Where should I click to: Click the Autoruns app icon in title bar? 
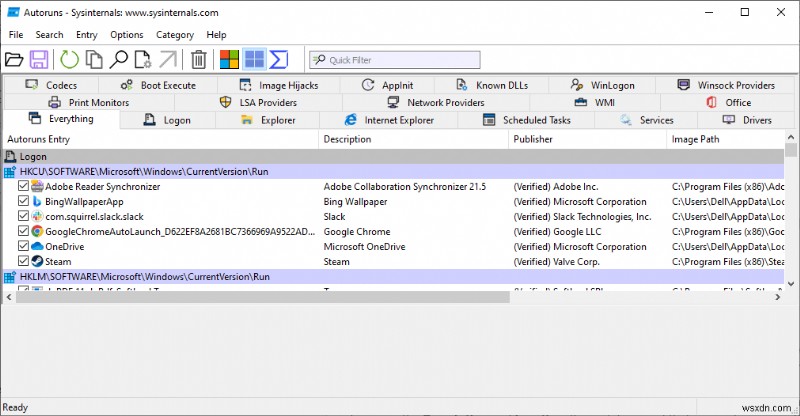[x=13, y=12]
